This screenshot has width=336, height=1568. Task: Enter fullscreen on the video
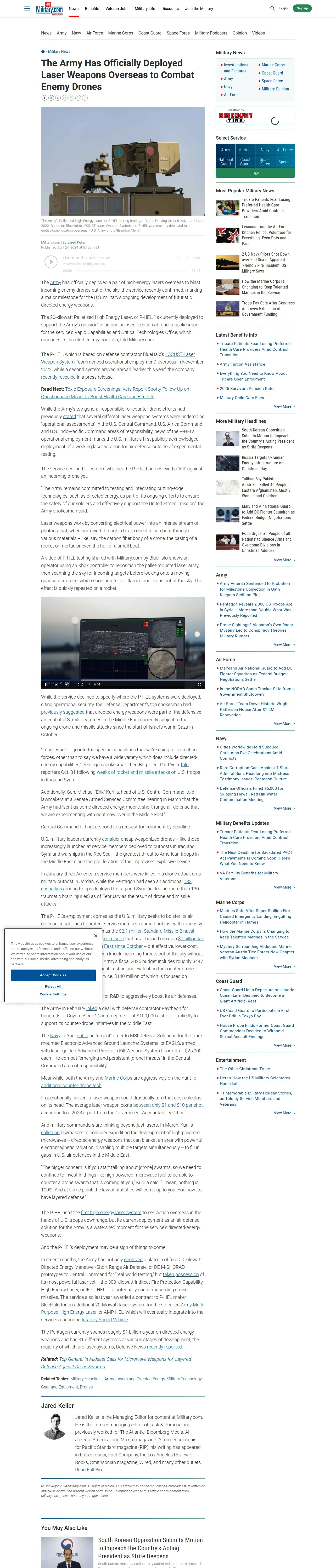pos(199,684)
